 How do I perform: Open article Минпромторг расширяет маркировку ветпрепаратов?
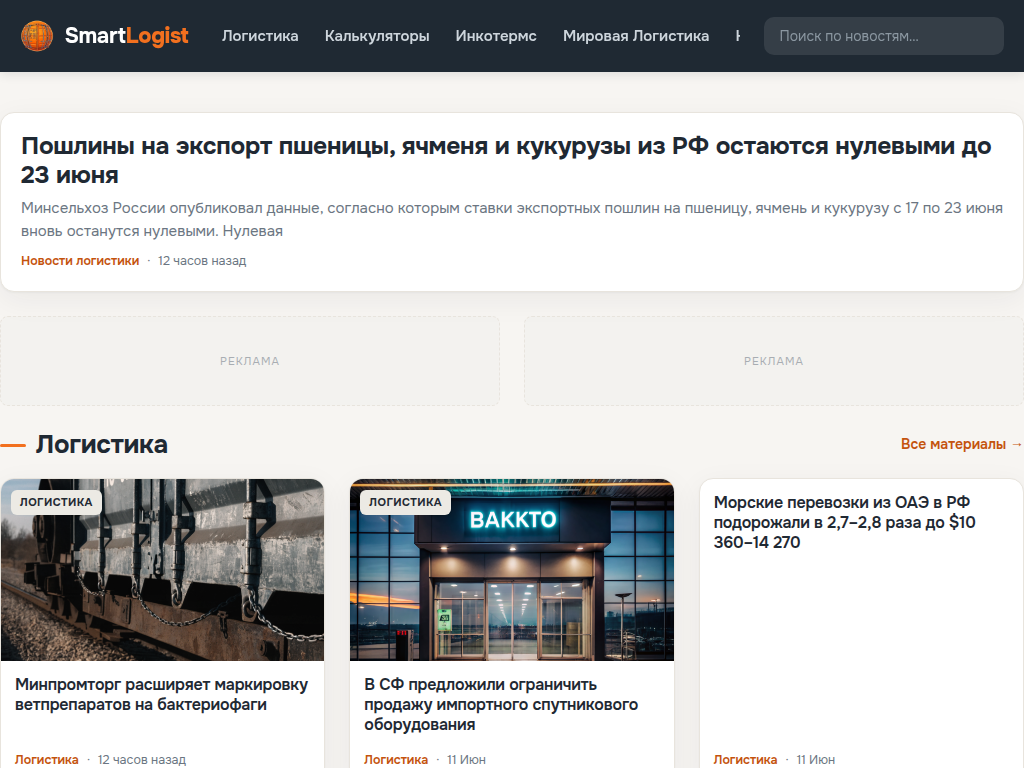click(161, 694)
